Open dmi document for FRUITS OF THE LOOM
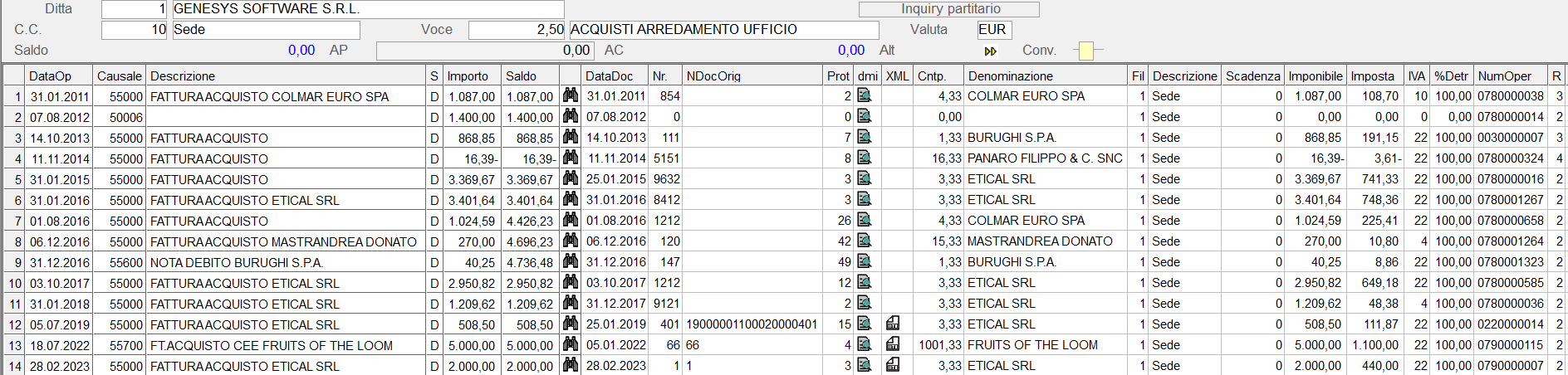Screen dimensions: 1568x375 click(x=865, y=344)
